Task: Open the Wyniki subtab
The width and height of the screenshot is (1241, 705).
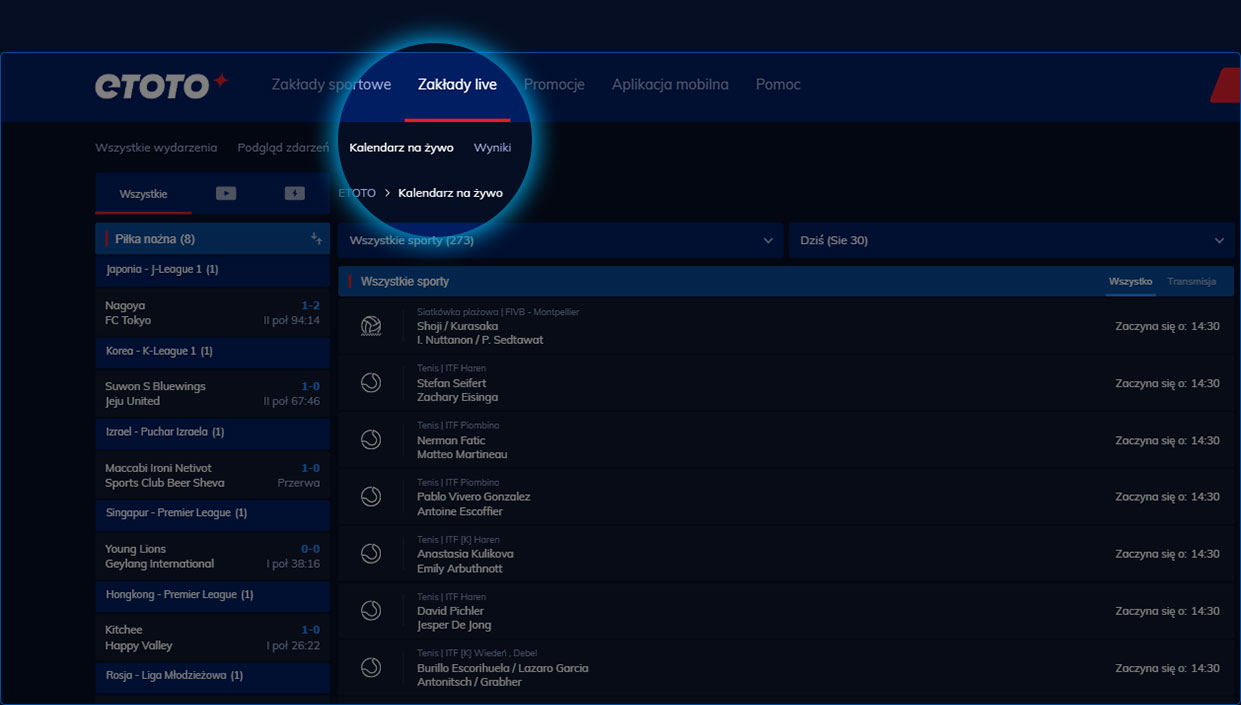Action: point(492,147)
